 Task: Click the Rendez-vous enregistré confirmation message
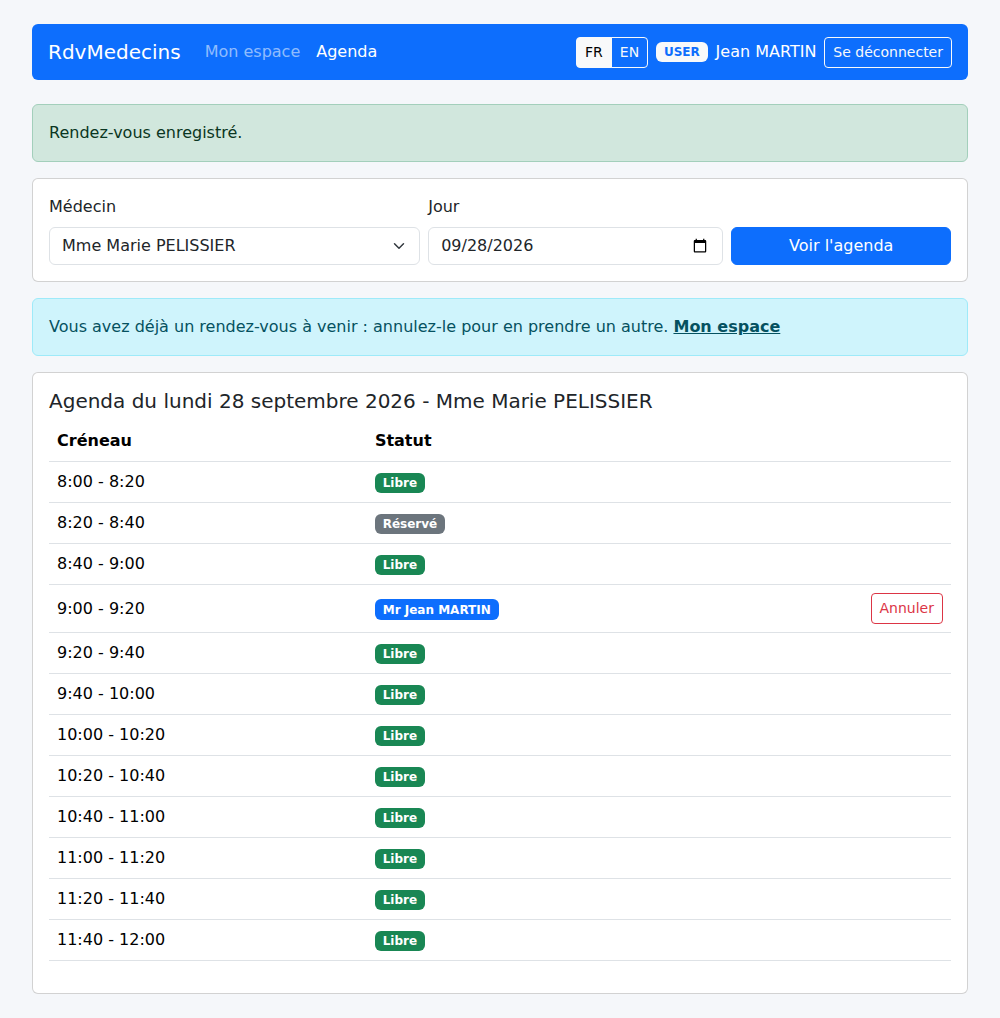coord(145,132)
